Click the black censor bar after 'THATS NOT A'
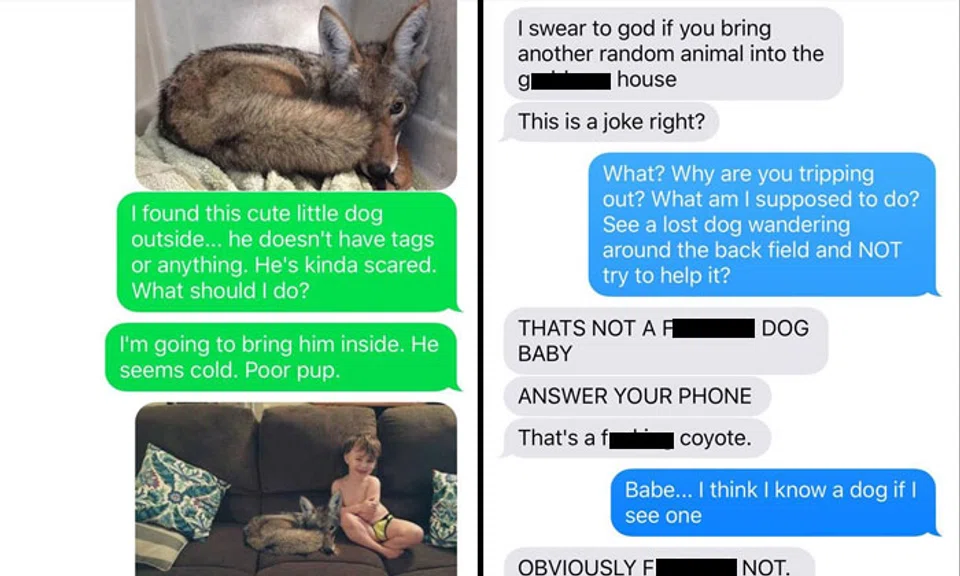960x576 pixels. 713,328
